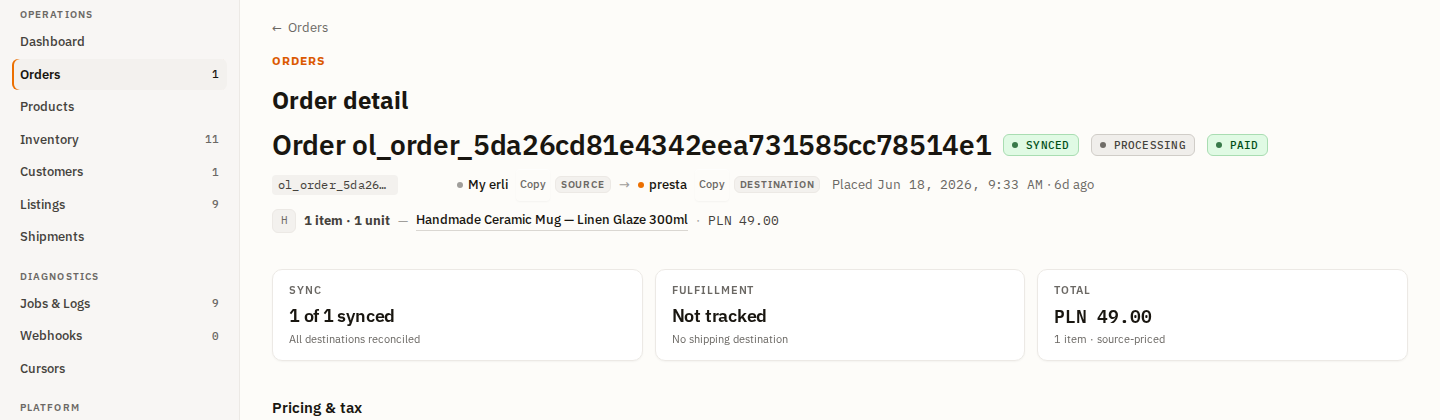Copy the presta destination ID

coord(712,185)
